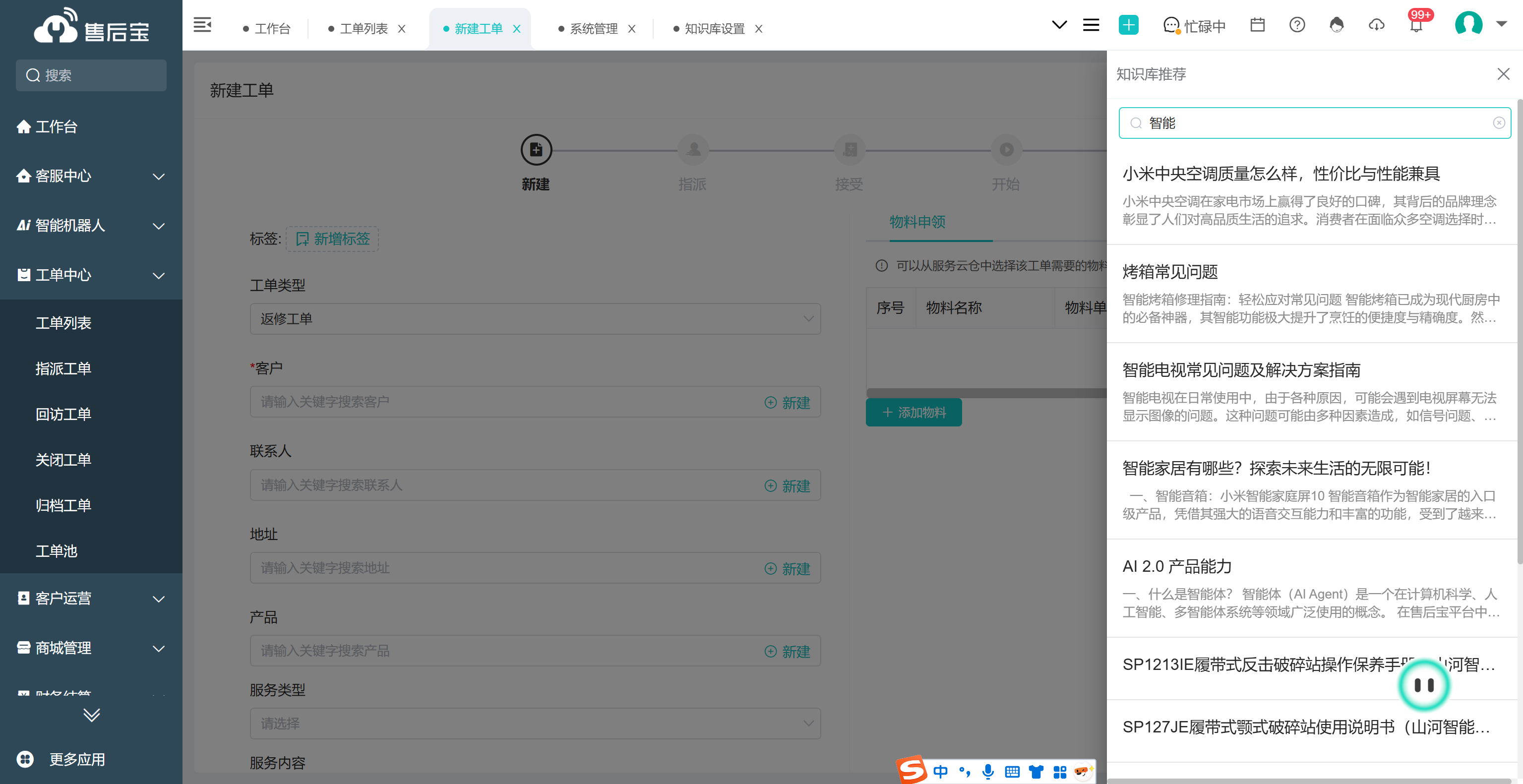Open the list menu icon beside tabs

point(1091,25)
